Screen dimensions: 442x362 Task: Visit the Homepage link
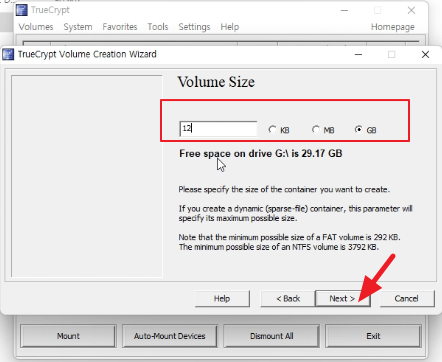[x=393, y=27]
